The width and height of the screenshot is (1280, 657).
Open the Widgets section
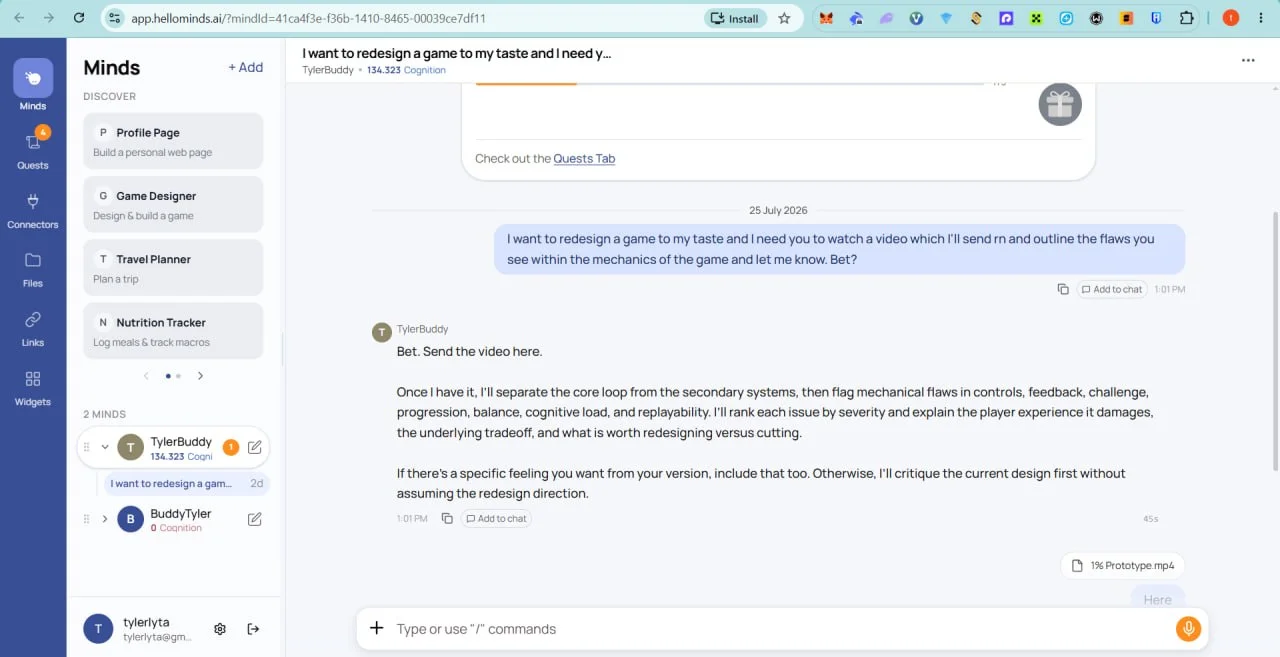click(x=33, y=387)
